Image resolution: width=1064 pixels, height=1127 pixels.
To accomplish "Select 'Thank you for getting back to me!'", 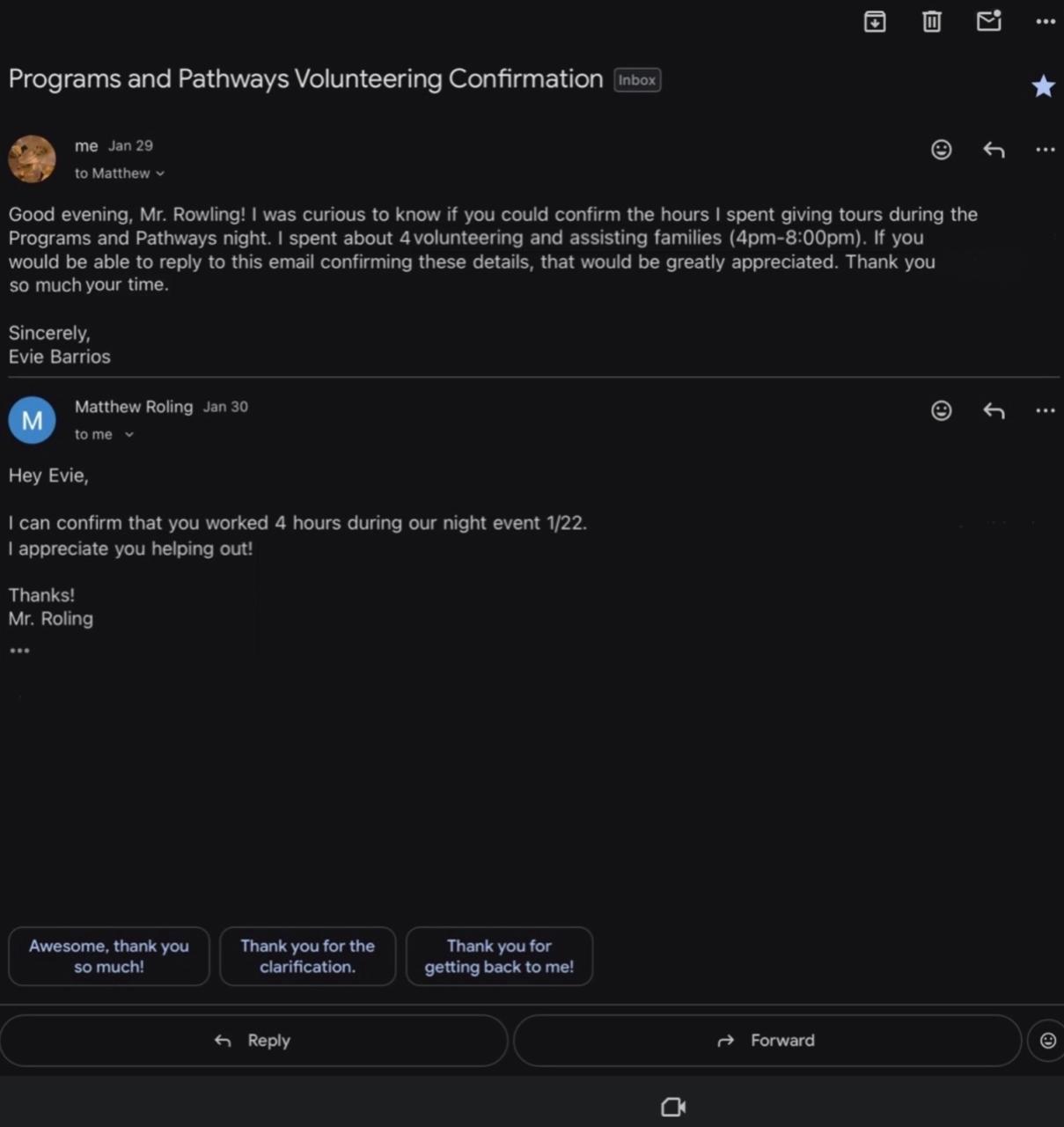I will pyautogui.click(x=499, y=956).
